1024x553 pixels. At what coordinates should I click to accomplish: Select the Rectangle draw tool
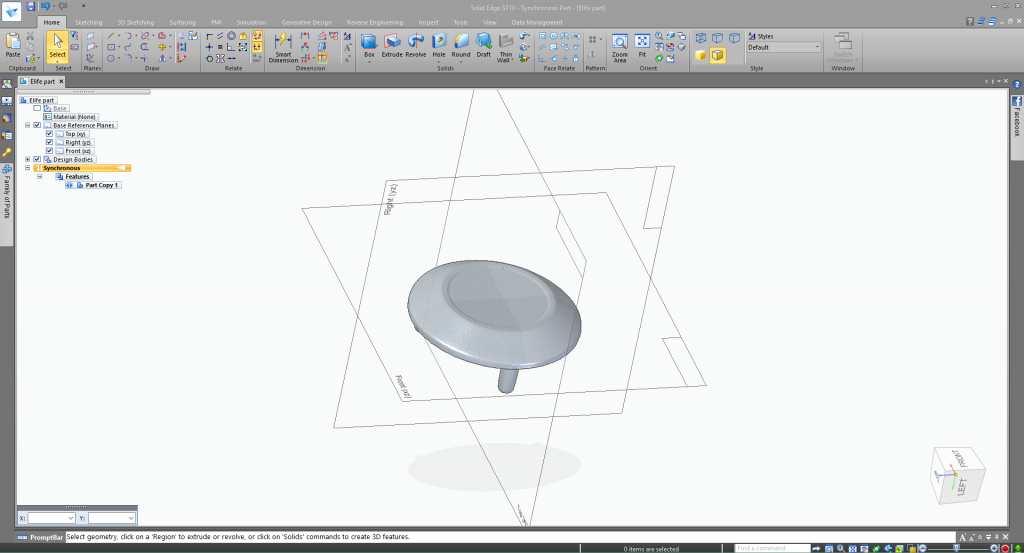tap(111, 47)
